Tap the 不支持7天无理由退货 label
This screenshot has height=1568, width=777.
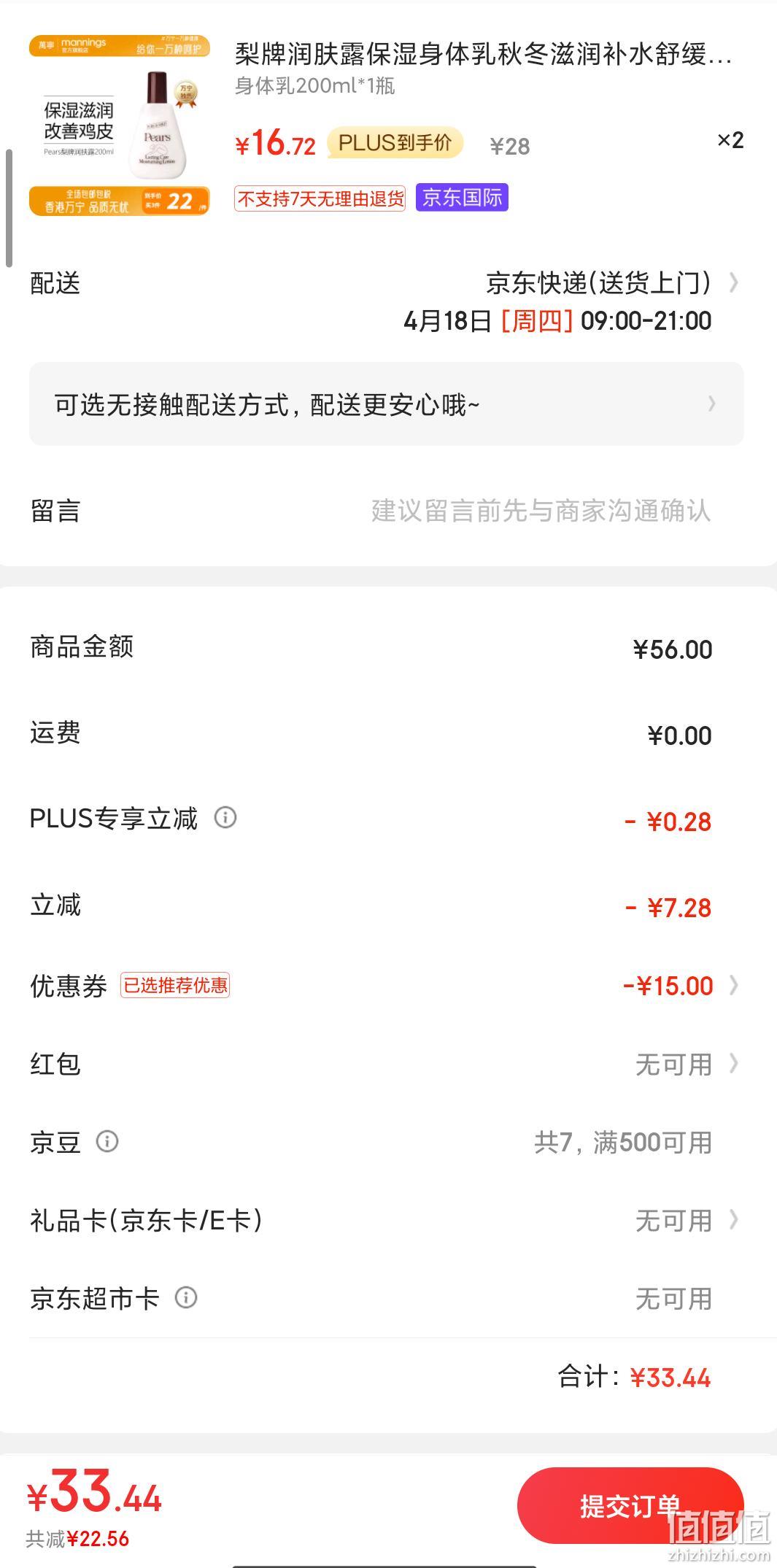pyautogui.click(x=320, y=198)
